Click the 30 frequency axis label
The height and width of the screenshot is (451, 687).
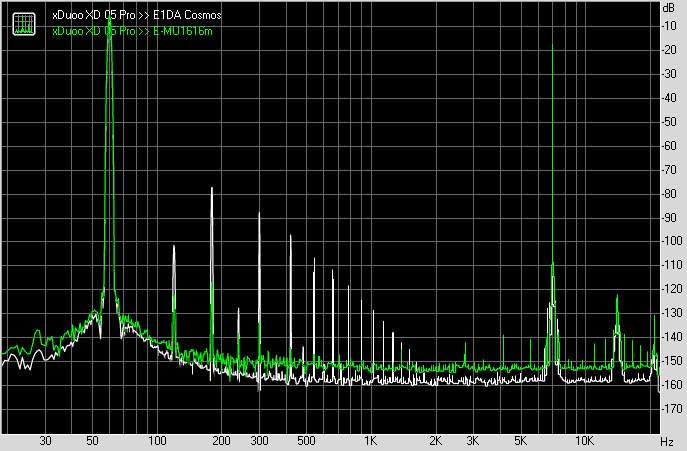(x=45, y=441)
